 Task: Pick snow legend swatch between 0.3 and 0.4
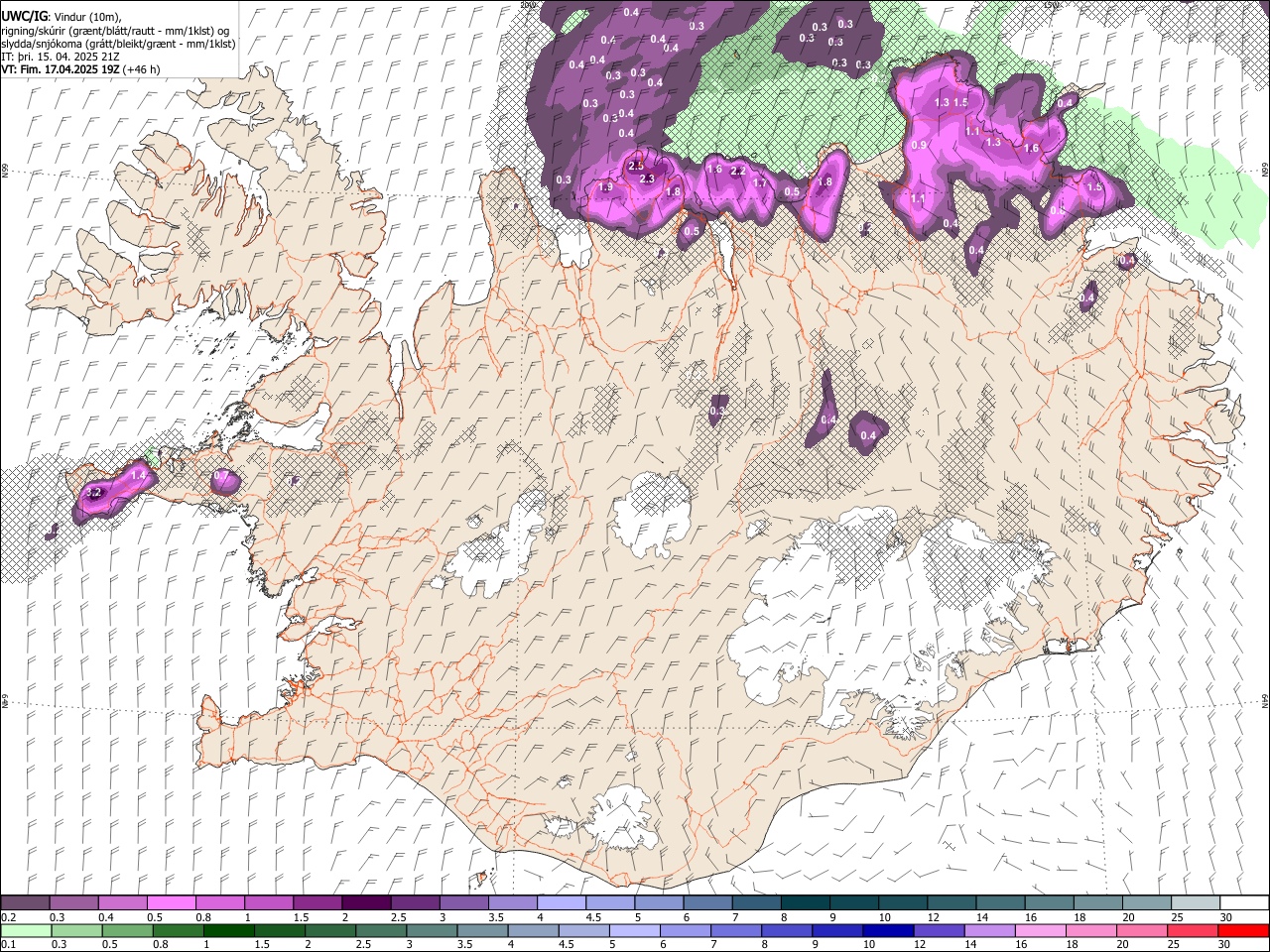pyautogui.click(x=73, y=903)
